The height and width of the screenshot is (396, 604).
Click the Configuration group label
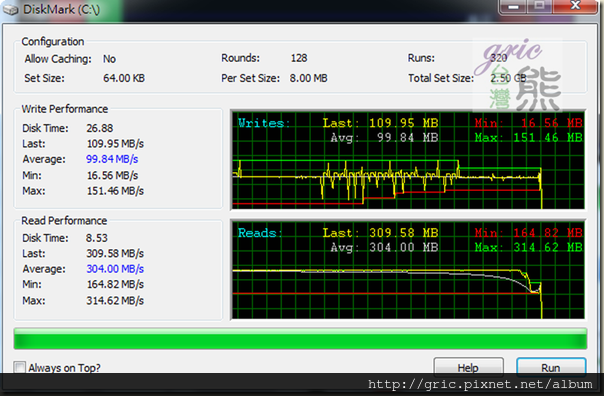pyautogui.click(x=53, y=41)
